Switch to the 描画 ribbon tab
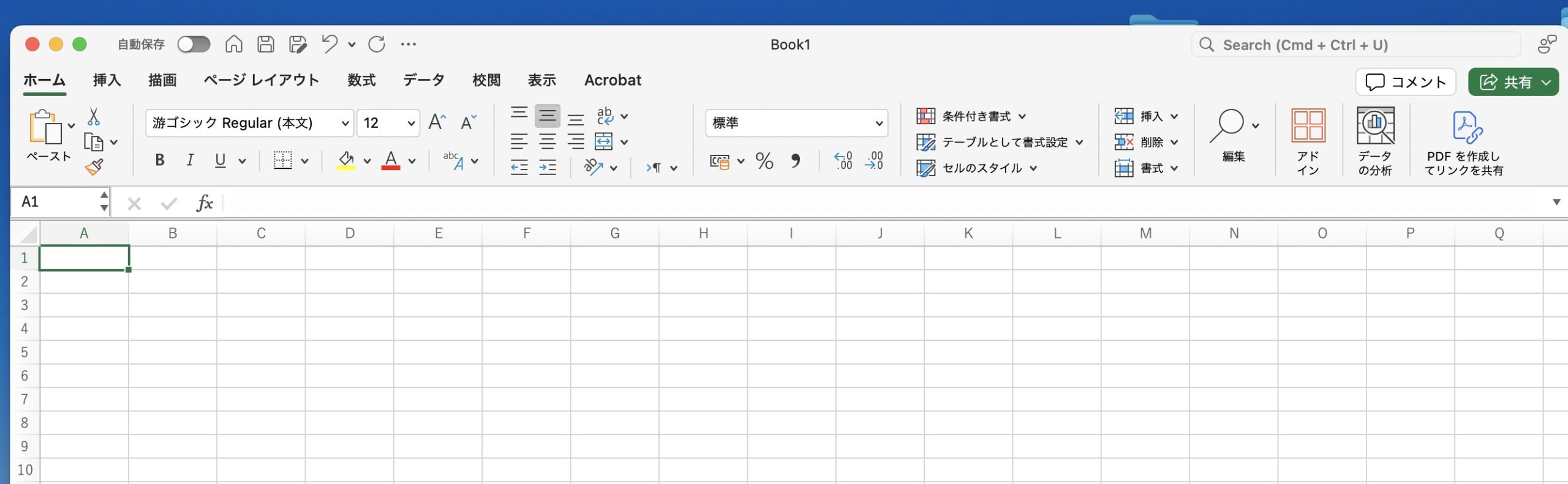The width and height of the screenshot is (1568, 484). [x=162, y=80]
